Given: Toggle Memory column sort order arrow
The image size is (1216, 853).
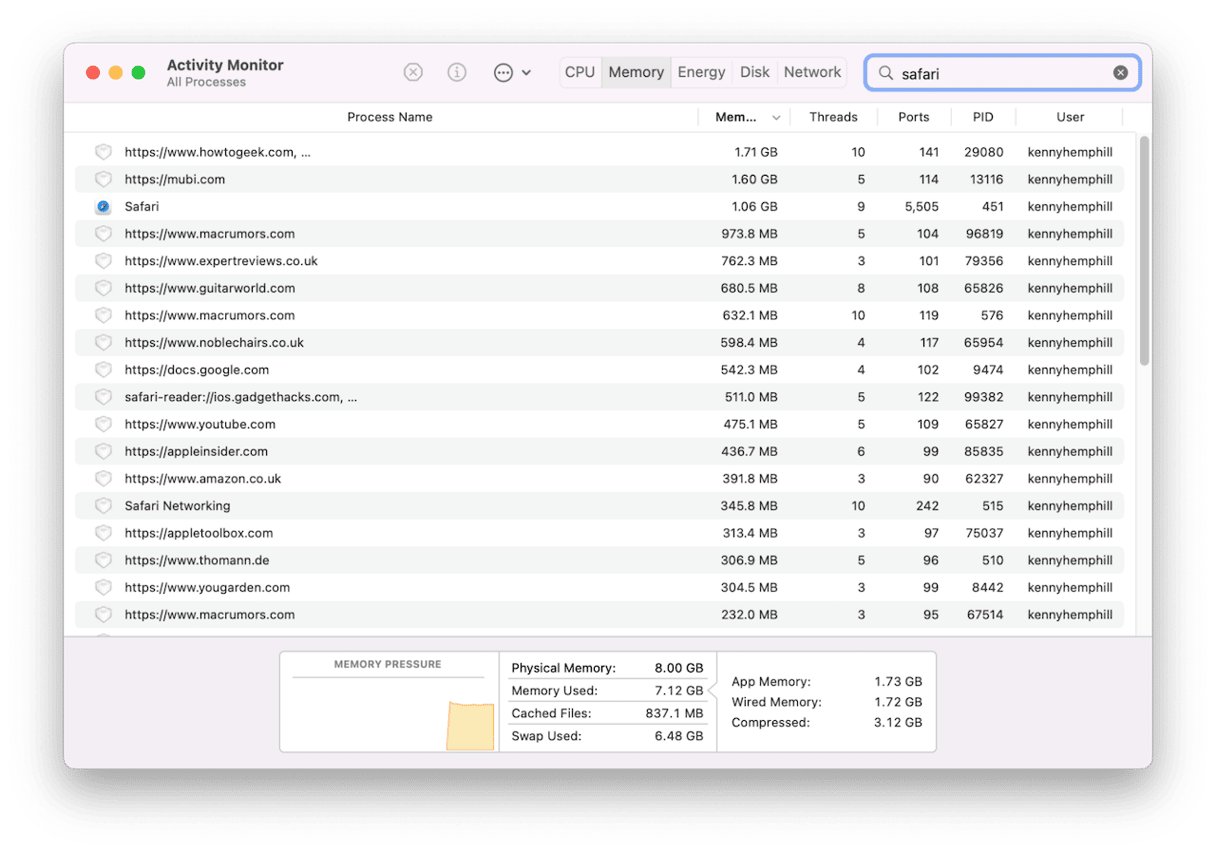Looking at the screenshot, I should [776, 118].
